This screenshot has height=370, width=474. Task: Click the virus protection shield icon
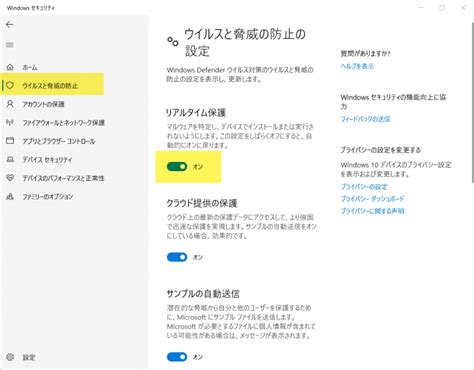tap(10, 85)
